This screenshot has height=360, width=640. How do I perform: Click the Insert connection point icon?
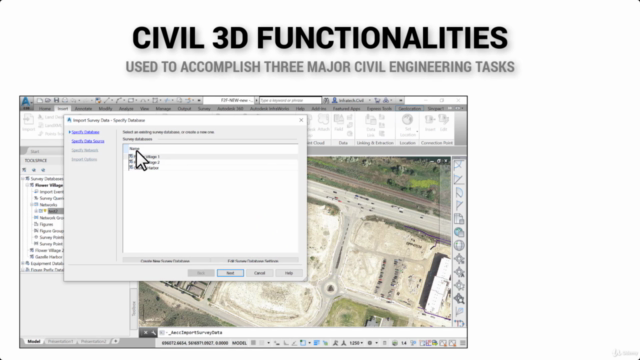click(430, 120)
